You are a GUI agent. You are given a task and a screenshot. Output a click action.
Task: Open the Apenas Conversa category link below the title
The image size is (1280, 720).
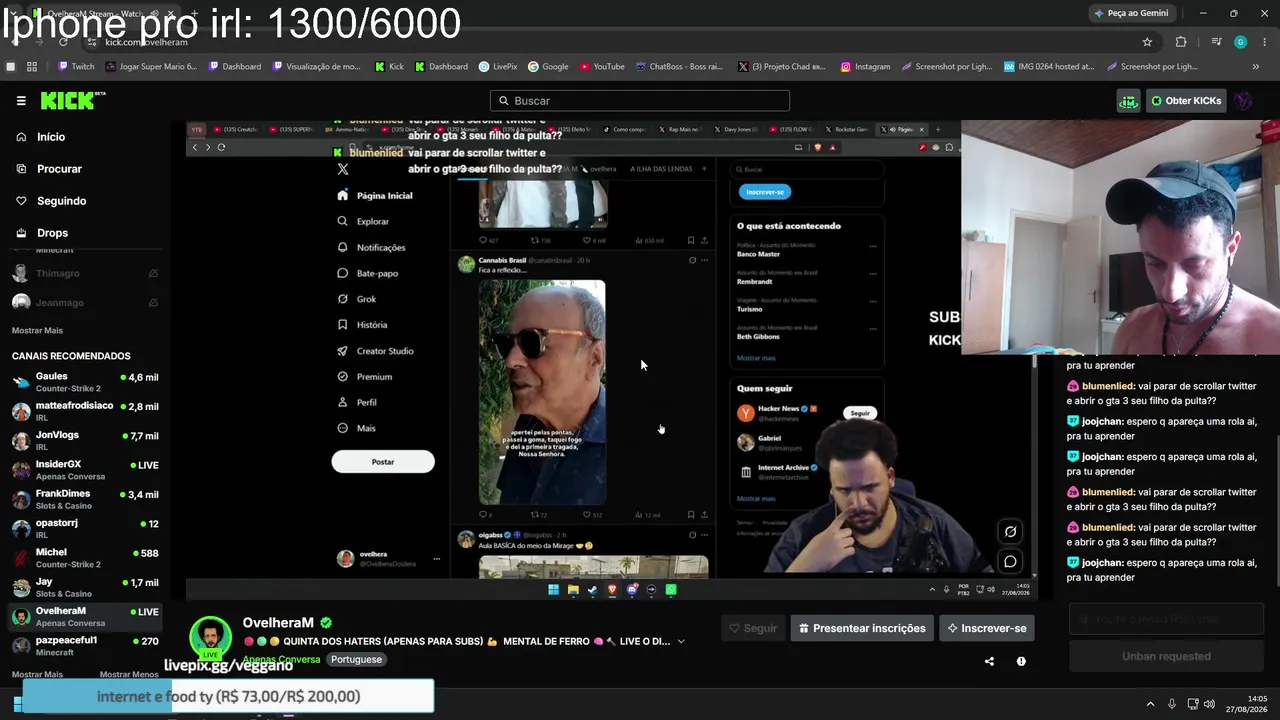281,660
